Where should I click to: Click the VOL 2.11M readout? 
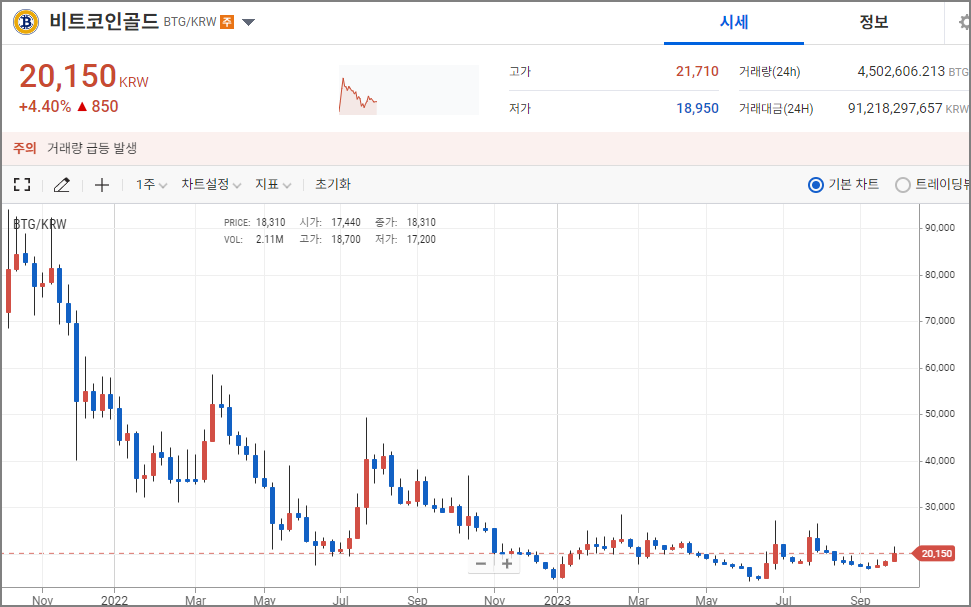tap(254, 240)
